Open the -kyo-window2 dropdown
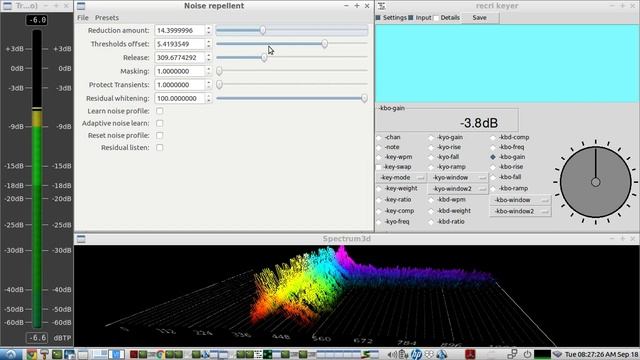This screenshot has width=640, height=360. [458, 189]
